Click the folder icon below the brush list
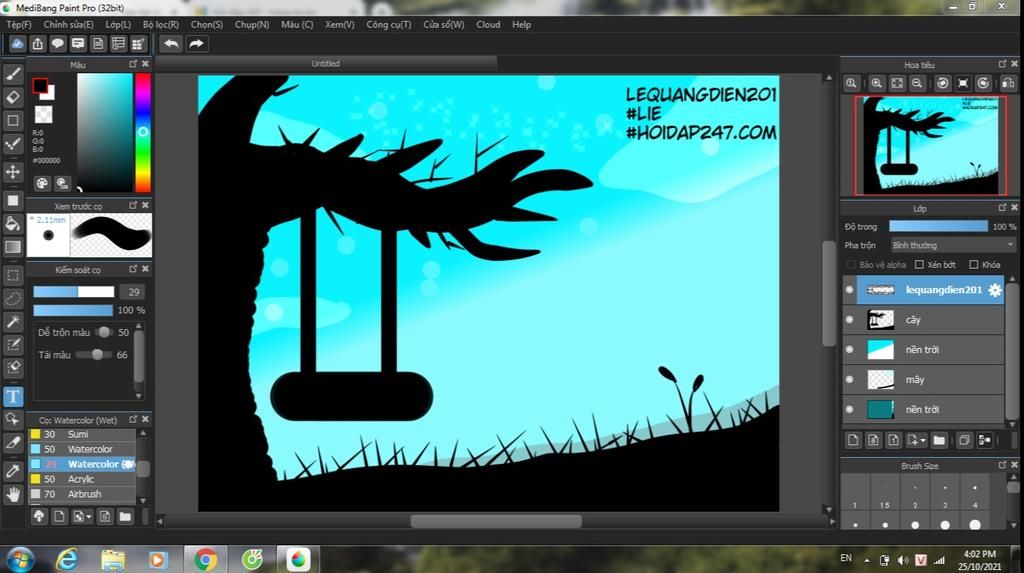Viewport: 1024px width, 573px height. click(125, 517)
